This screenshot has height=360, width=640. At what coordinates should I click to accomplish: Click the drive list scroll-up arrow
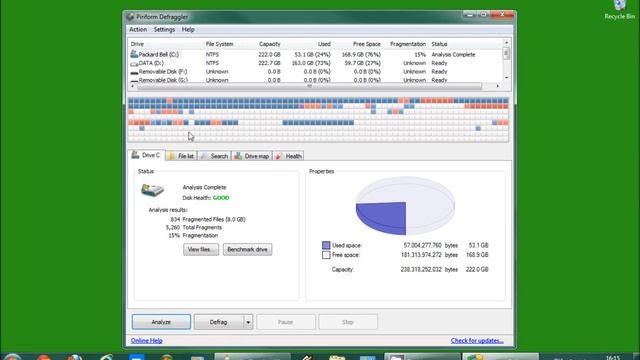click(506, 42)
